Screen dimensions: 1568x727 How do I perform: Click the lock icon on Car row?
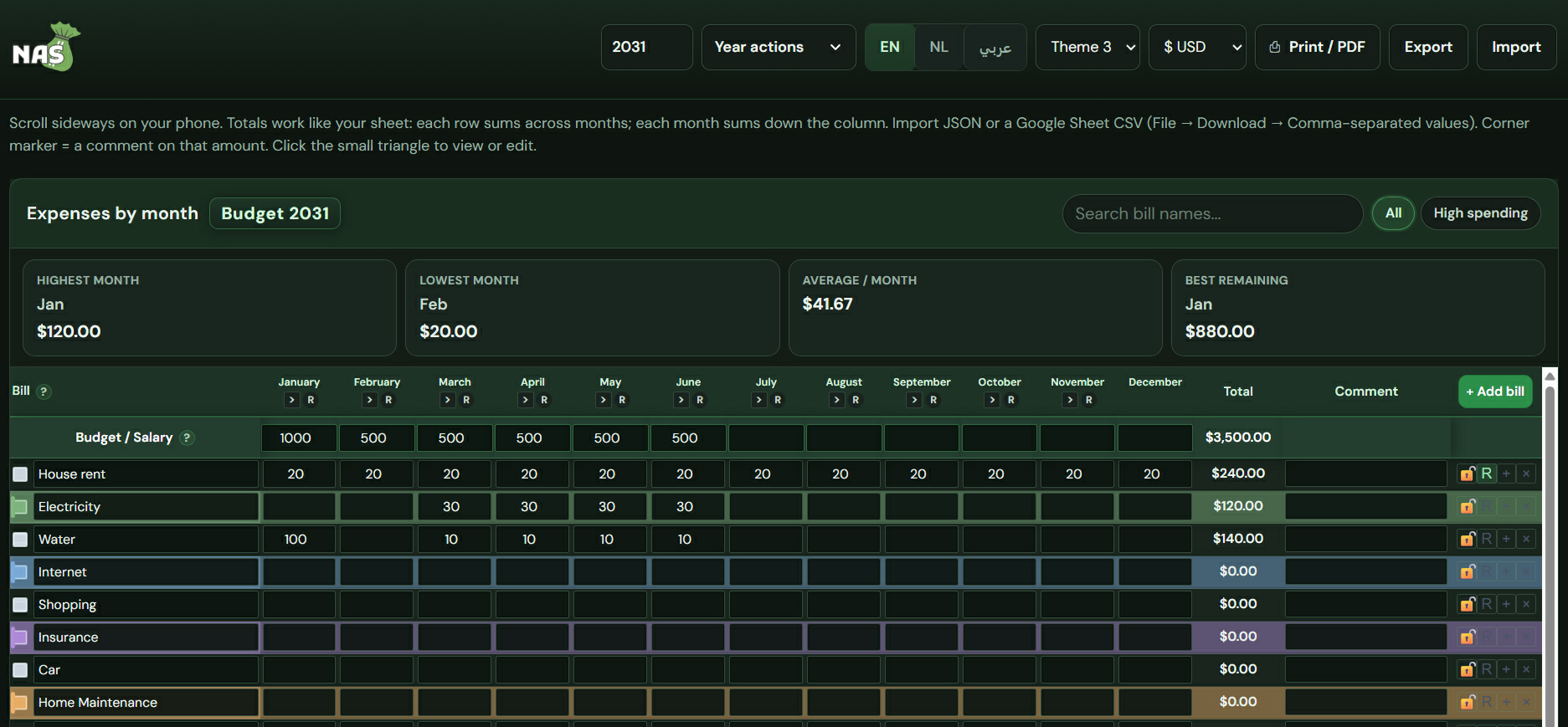(x=1468, y=669)
